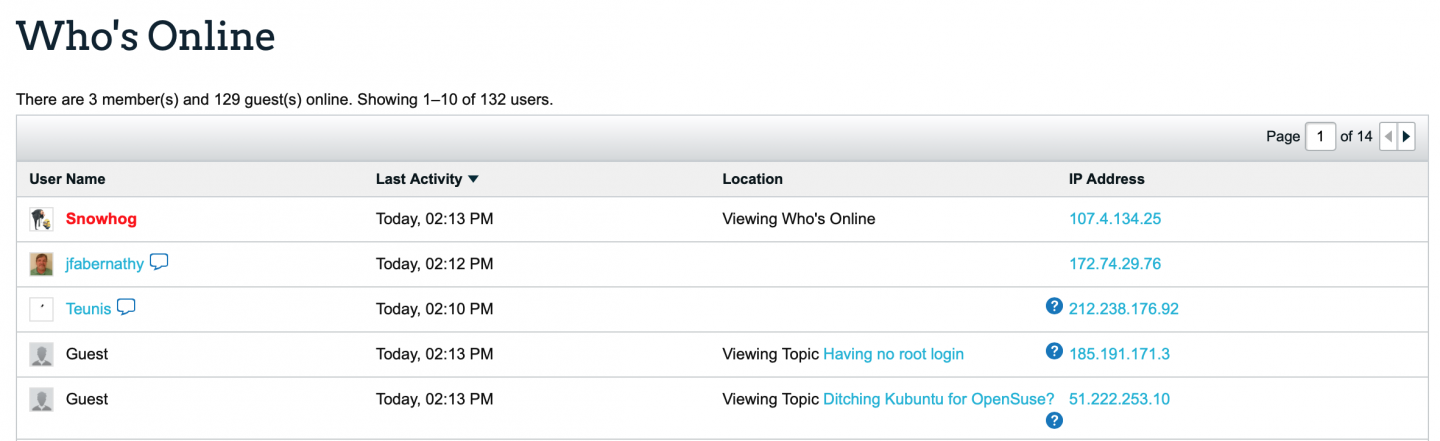The image size is (1440, 441).
Task: Click help icon below Ditching Kubuntu topic
Action: click(x=1053, y=421)
